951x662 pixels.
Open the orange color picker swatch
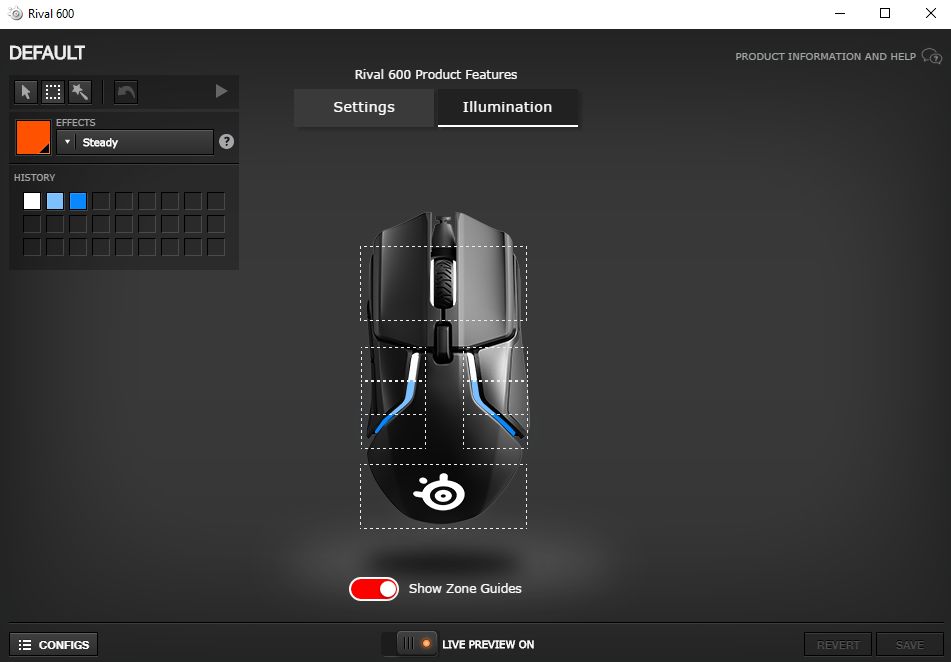click(33, 137)
